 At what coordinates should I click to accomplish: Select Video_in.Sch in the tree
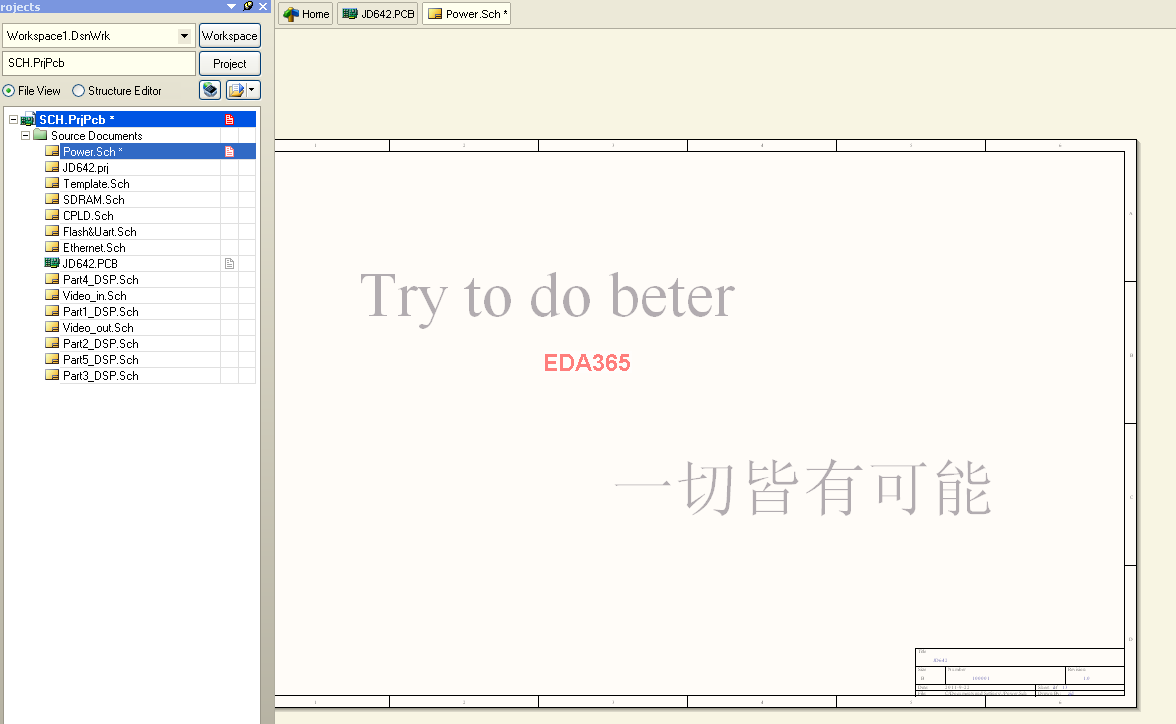pos(94,296)
